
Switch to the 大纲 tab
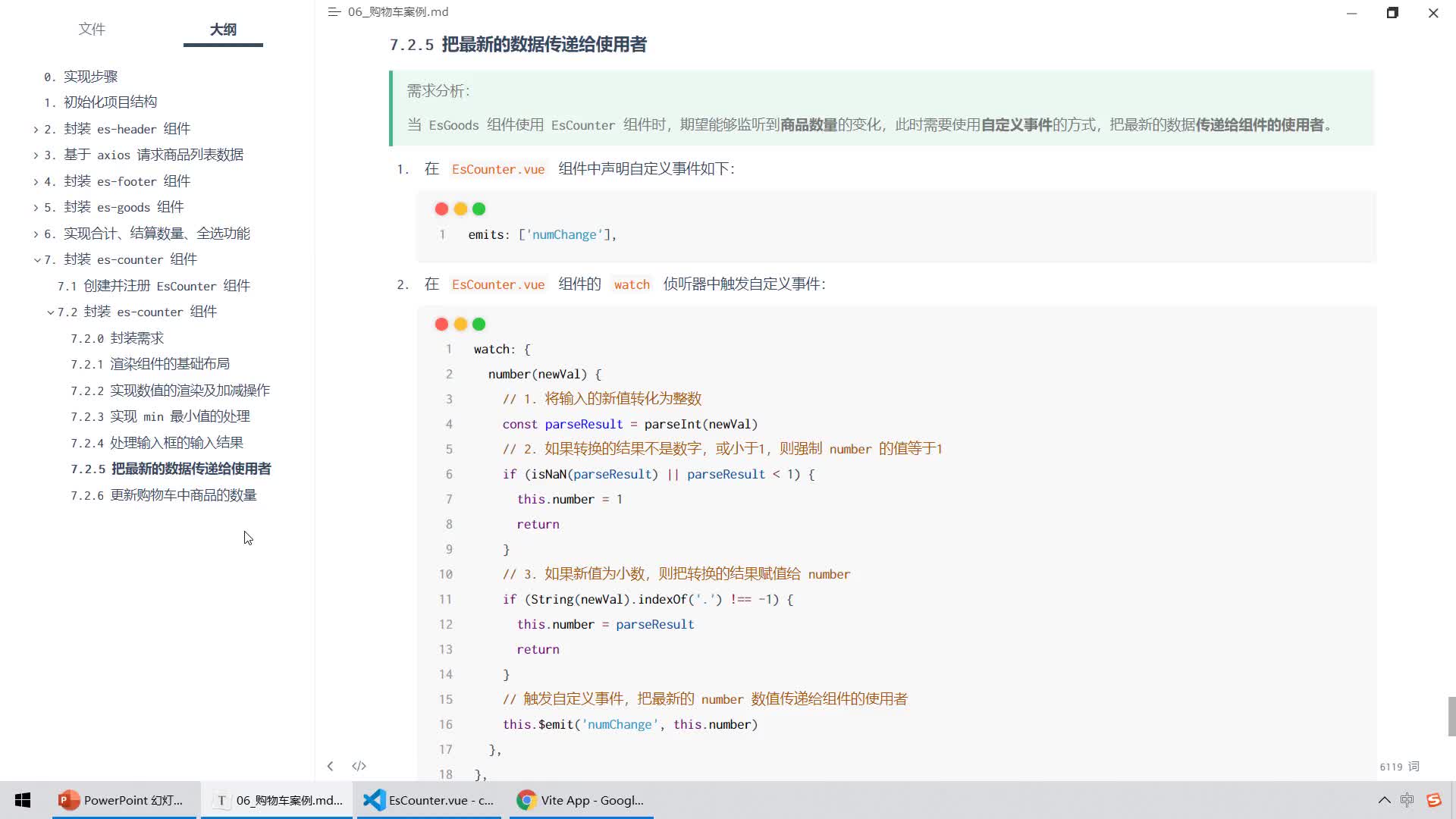(223, 29)
